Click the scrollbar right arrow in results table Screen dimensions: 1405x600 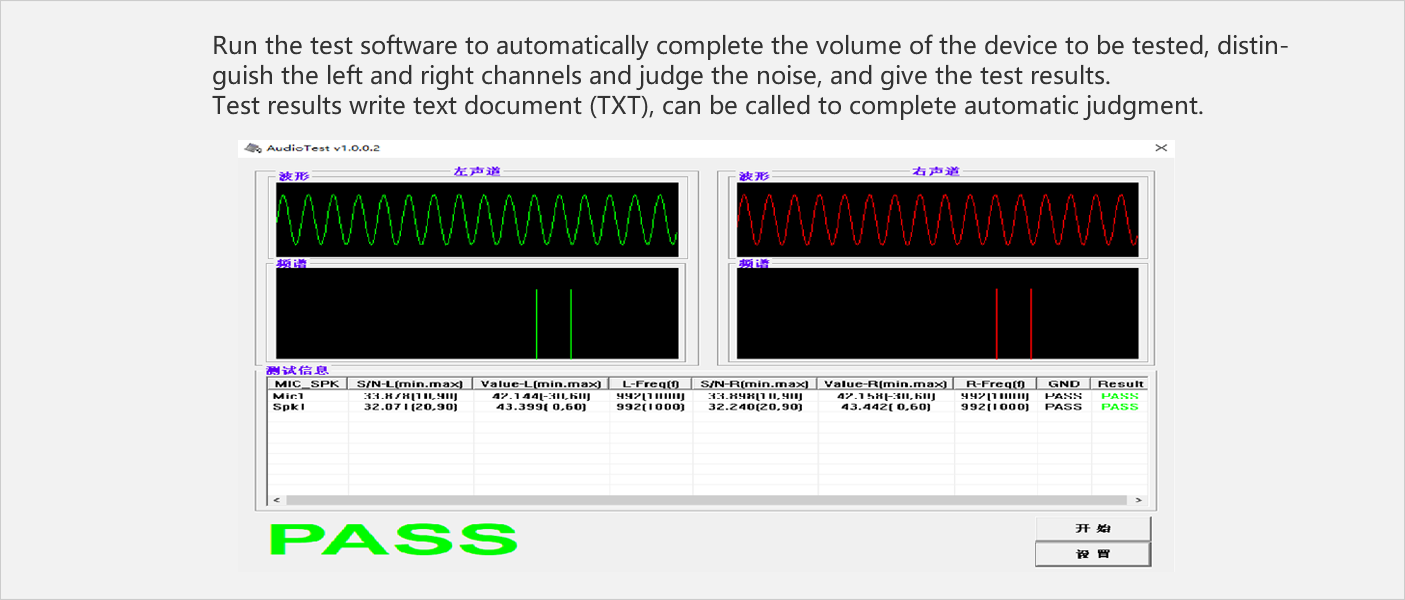pos(1138,500)
